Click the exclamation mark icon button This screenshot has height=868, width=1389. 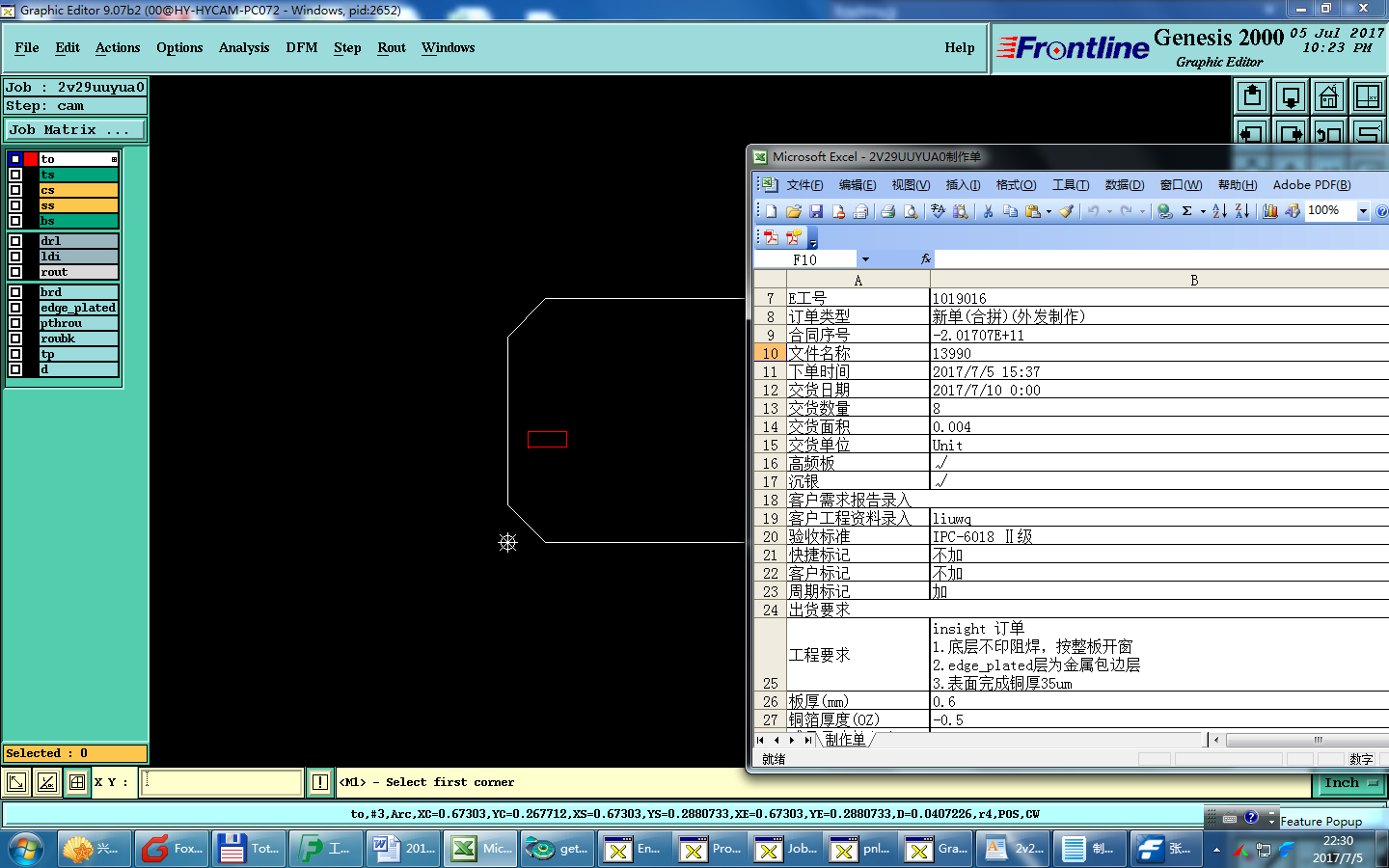[x=320, y=782]
